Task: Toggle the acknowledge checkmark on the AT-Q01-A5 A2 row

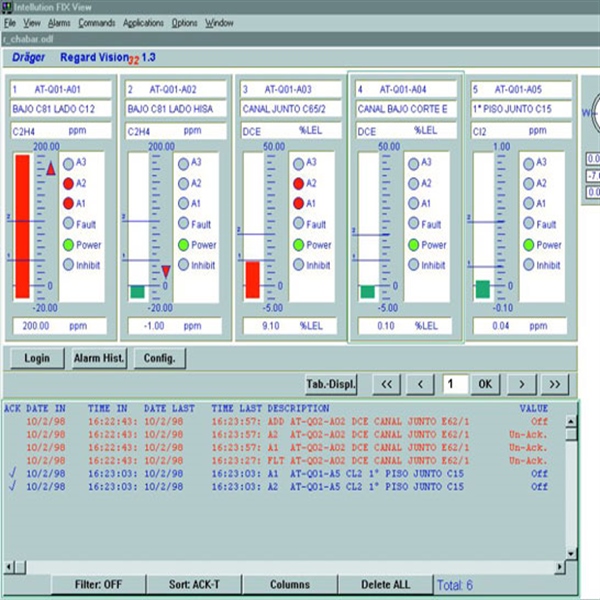Action: tap(12, 487)
